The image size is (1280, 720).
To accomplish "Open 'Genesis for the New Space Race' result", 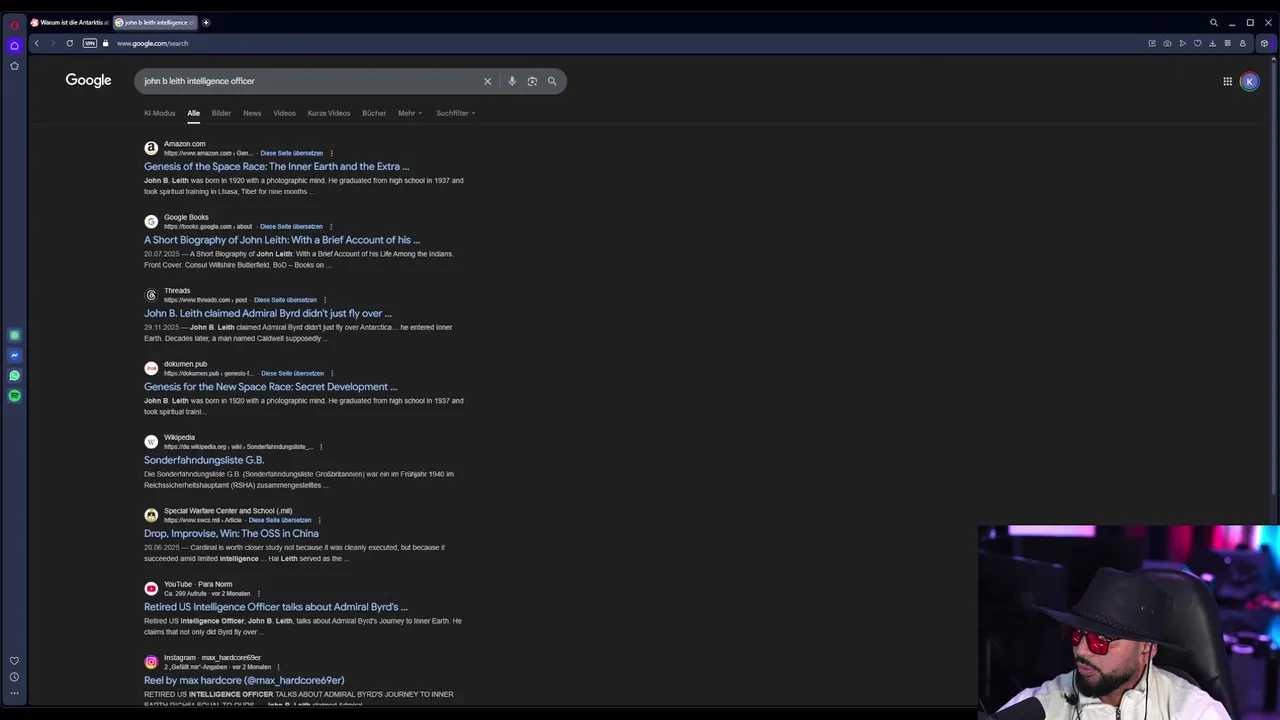I will [270, 387].
